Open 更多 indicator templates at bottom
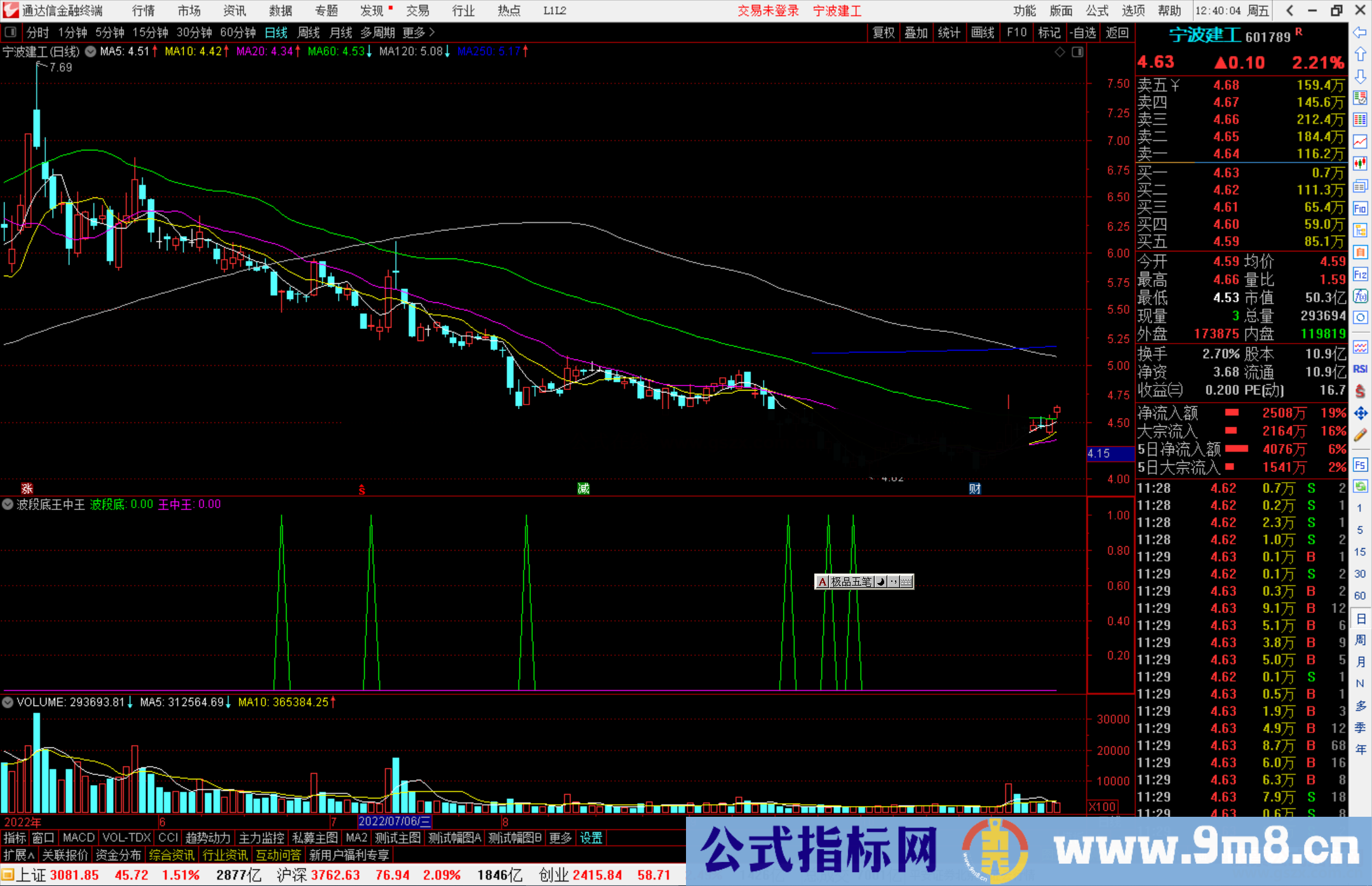 (x=560, y=838)
